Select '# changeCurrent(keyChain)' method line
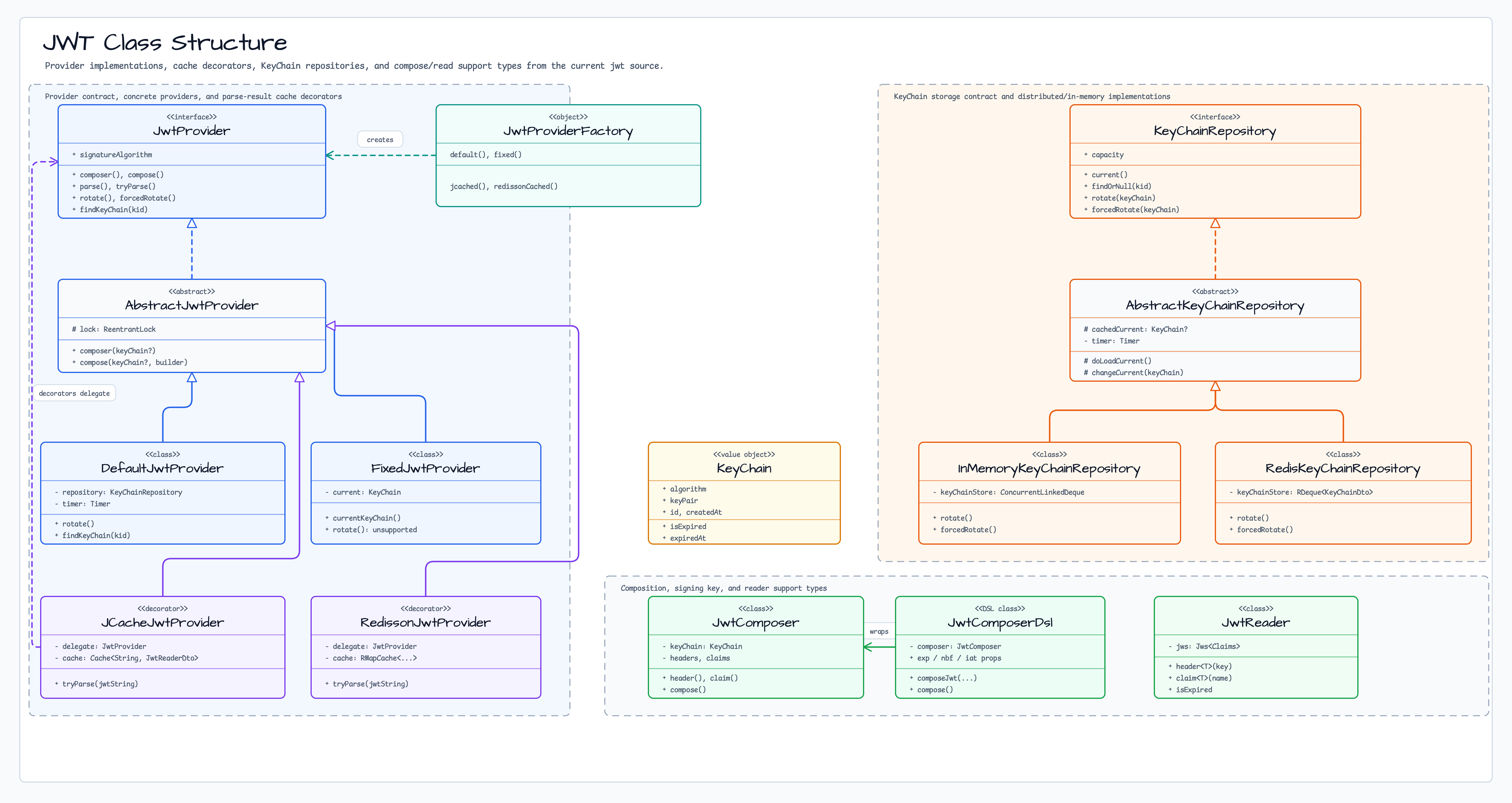The image size is (1512, 803). pyautogui.click(x=1133, y=373)
